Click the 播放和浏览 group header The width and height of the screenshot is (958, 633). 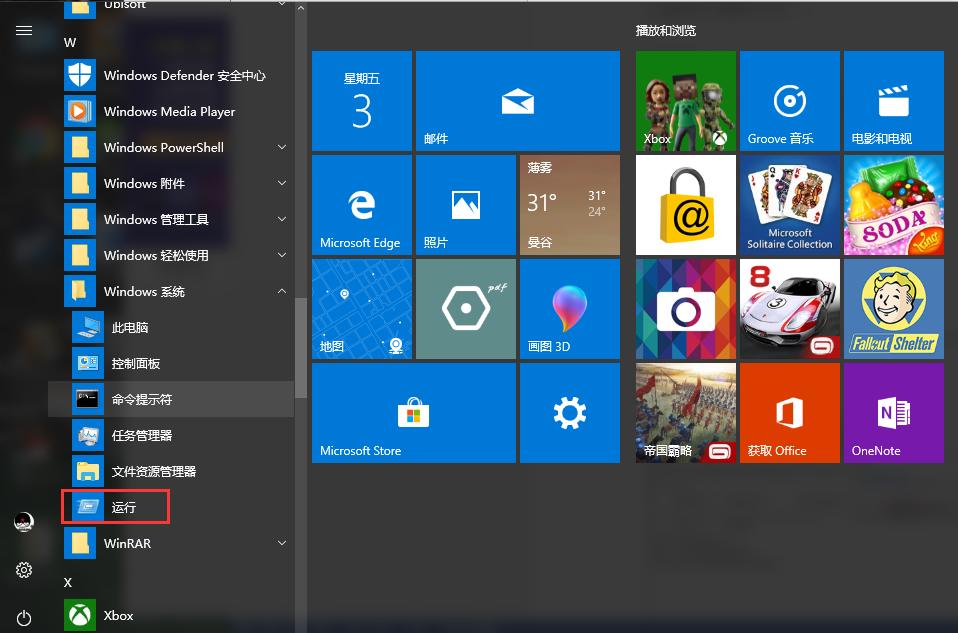click(666, 31)
